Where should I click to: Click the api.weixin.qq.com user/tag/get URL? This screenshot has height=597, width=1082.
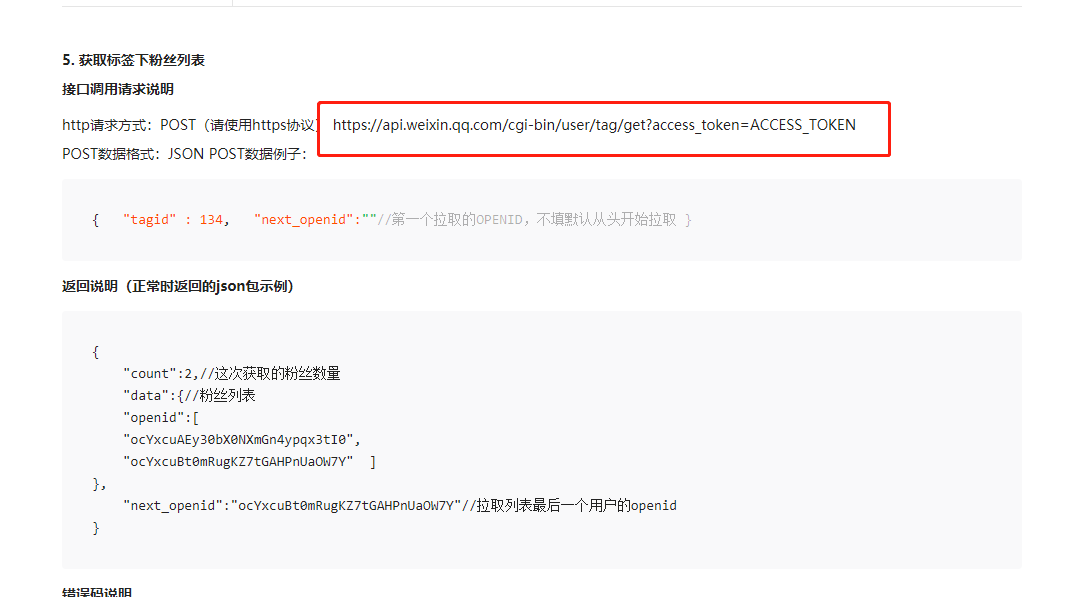(594, 125)
